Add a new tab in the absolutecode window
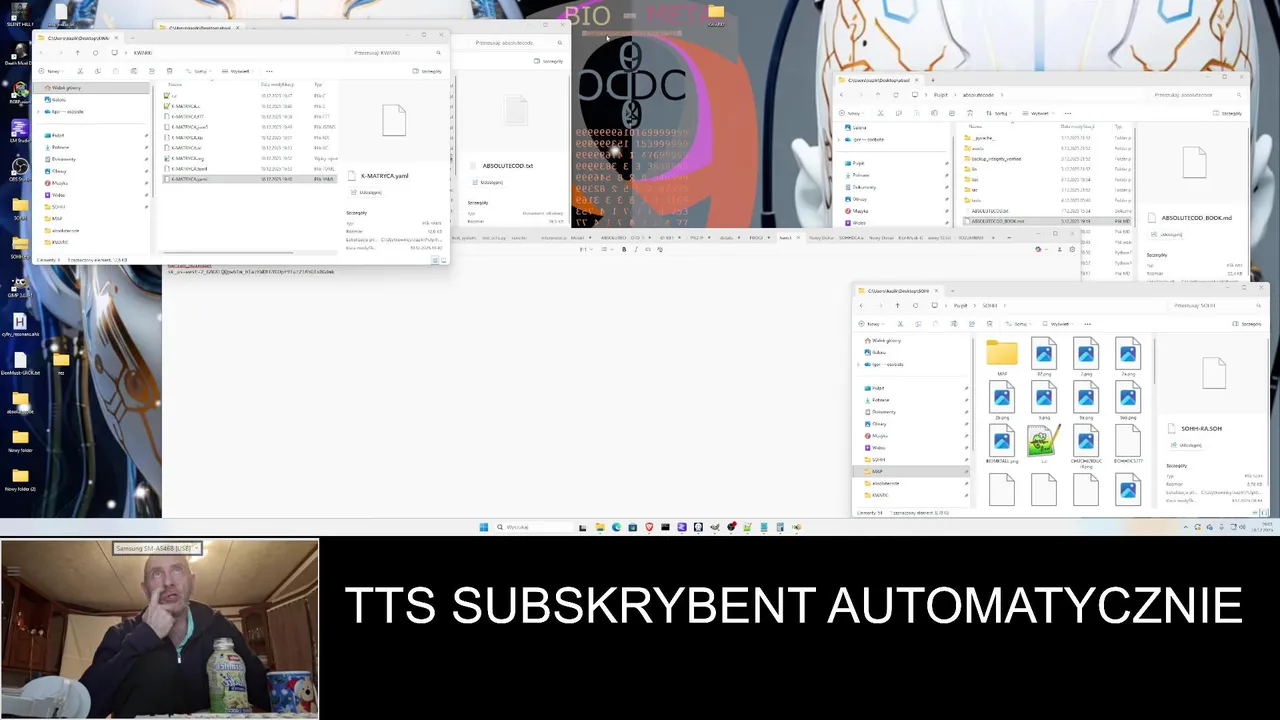Viewport: 1280px width, 720px height. [933, 80]
